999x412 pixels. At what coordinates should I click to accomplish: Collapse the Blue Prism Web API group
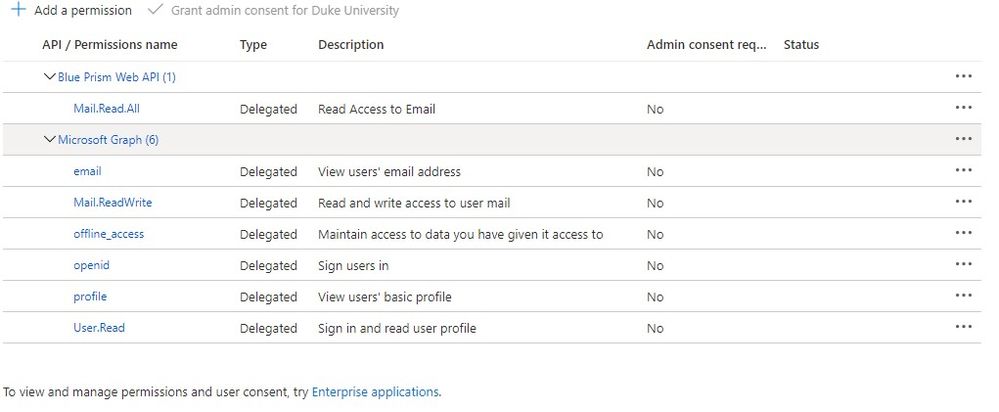(50, 77)
